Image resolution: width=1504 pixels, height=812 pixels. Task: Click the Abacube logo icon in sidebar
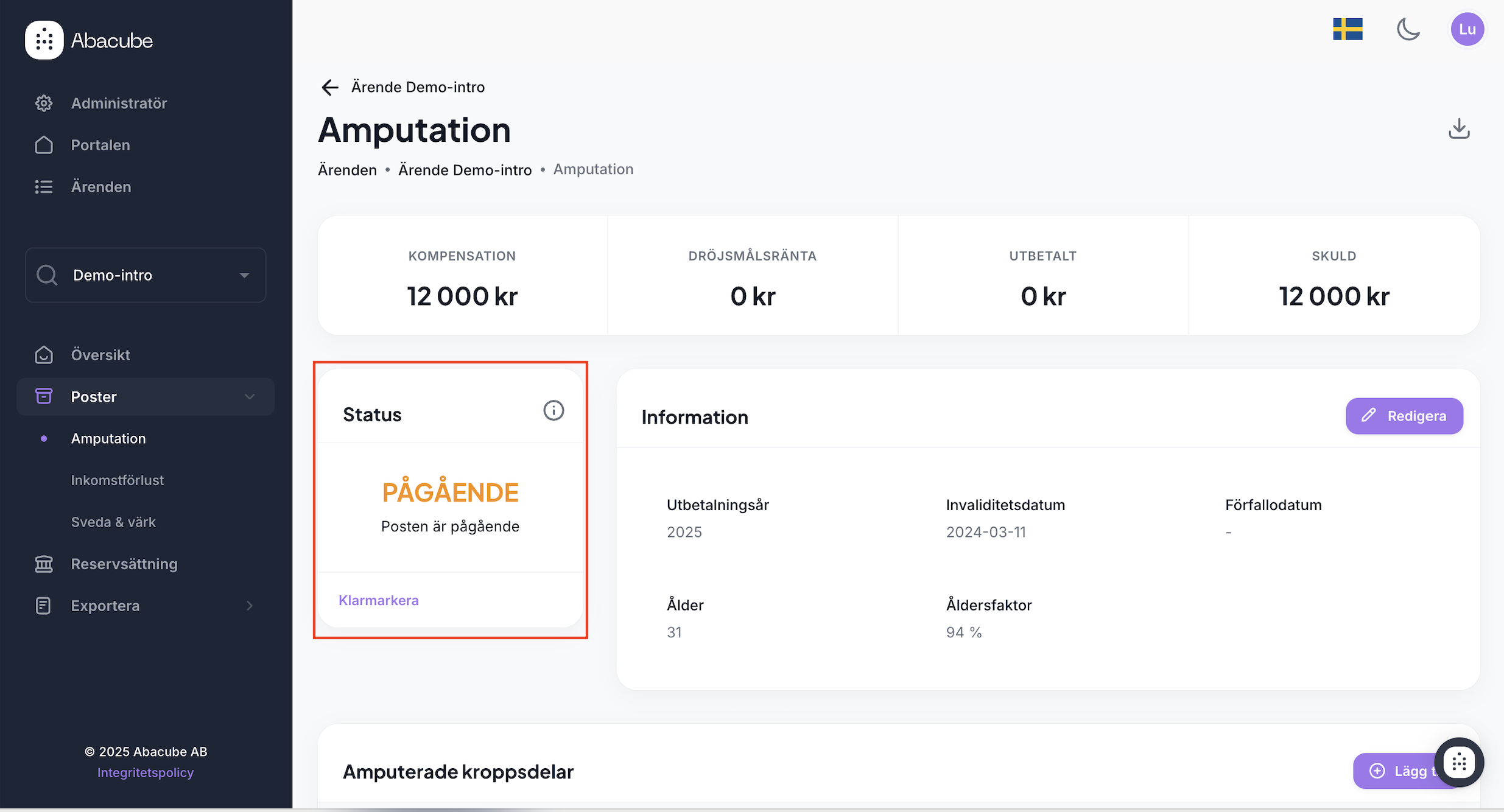tap(44, 40)
